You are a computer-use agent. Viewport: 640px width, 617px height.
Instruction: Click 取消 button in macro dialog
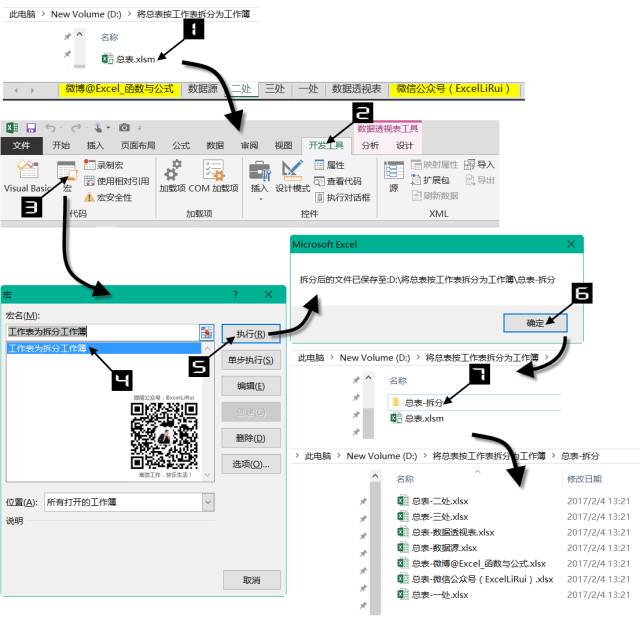click(251, 580)
